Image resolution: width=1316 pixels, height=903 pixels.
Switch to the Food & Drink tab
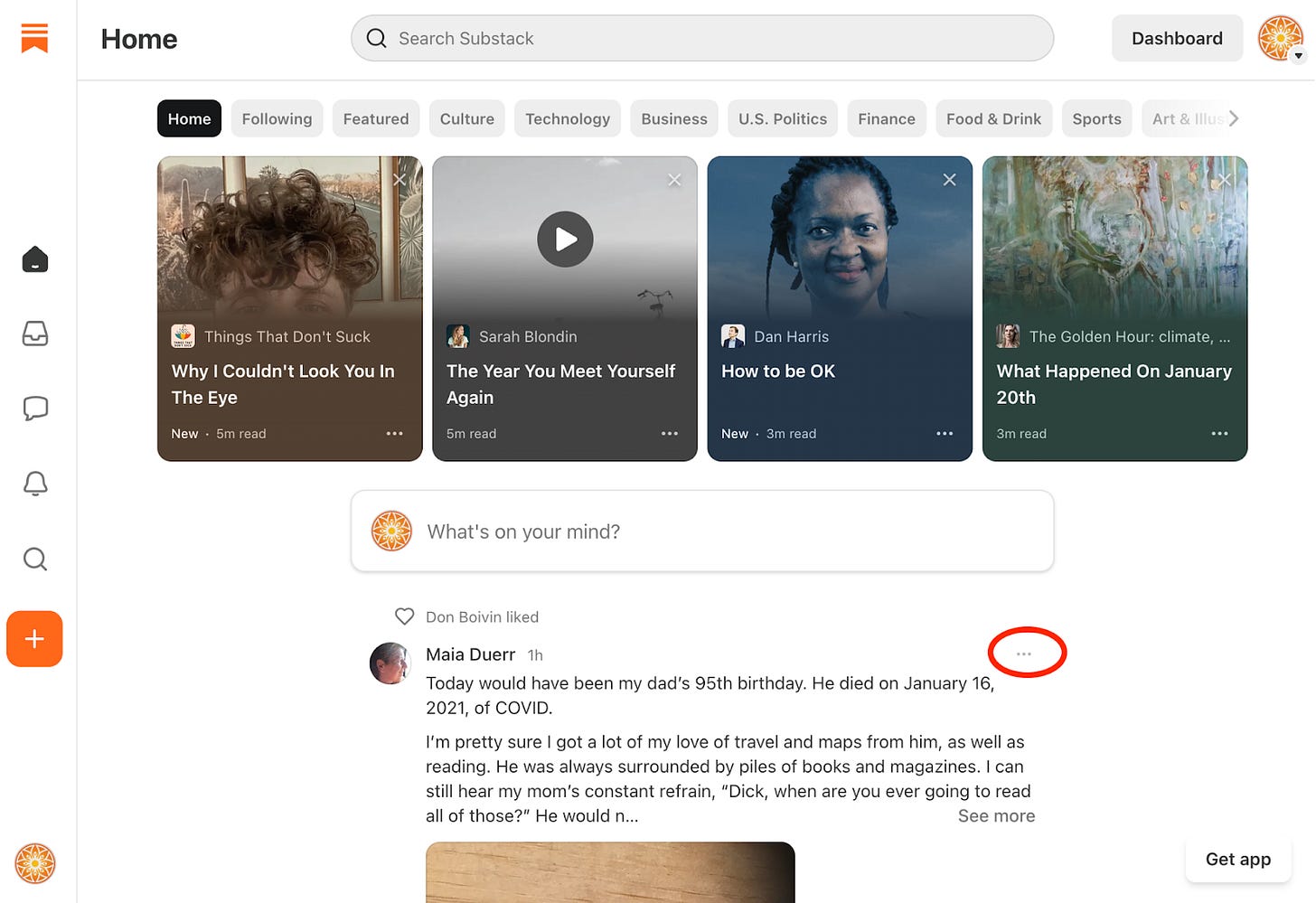tap(993, 118)
